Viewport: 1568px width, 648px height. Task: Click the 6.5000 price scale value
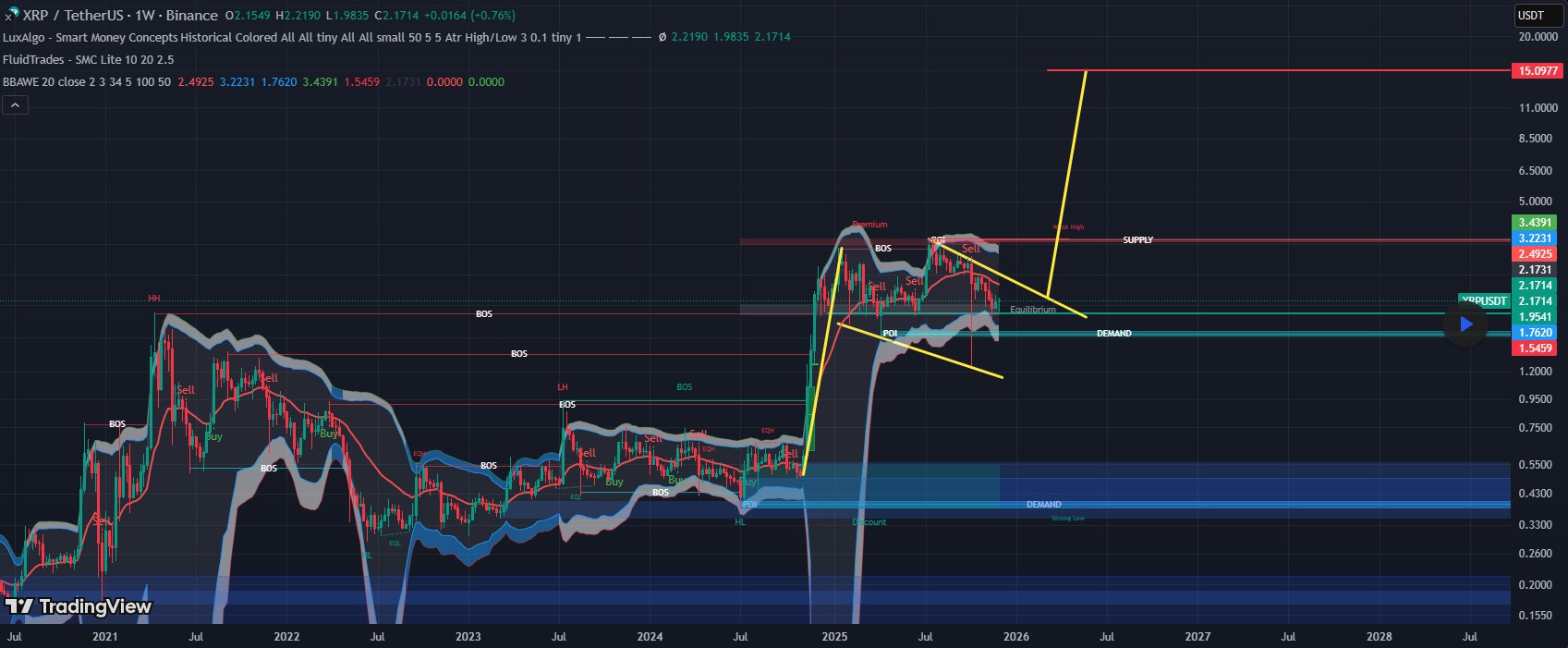click(1536, 171)
